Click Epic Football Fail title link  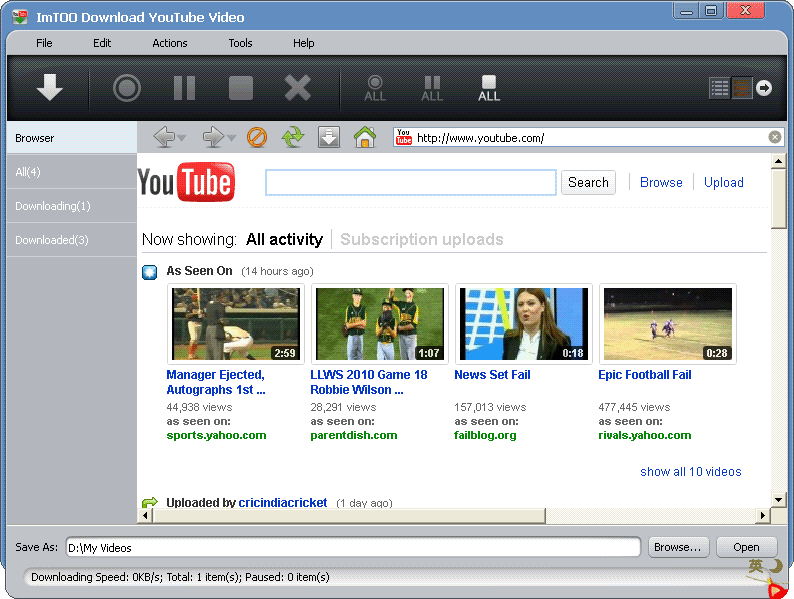coord(645,375)
